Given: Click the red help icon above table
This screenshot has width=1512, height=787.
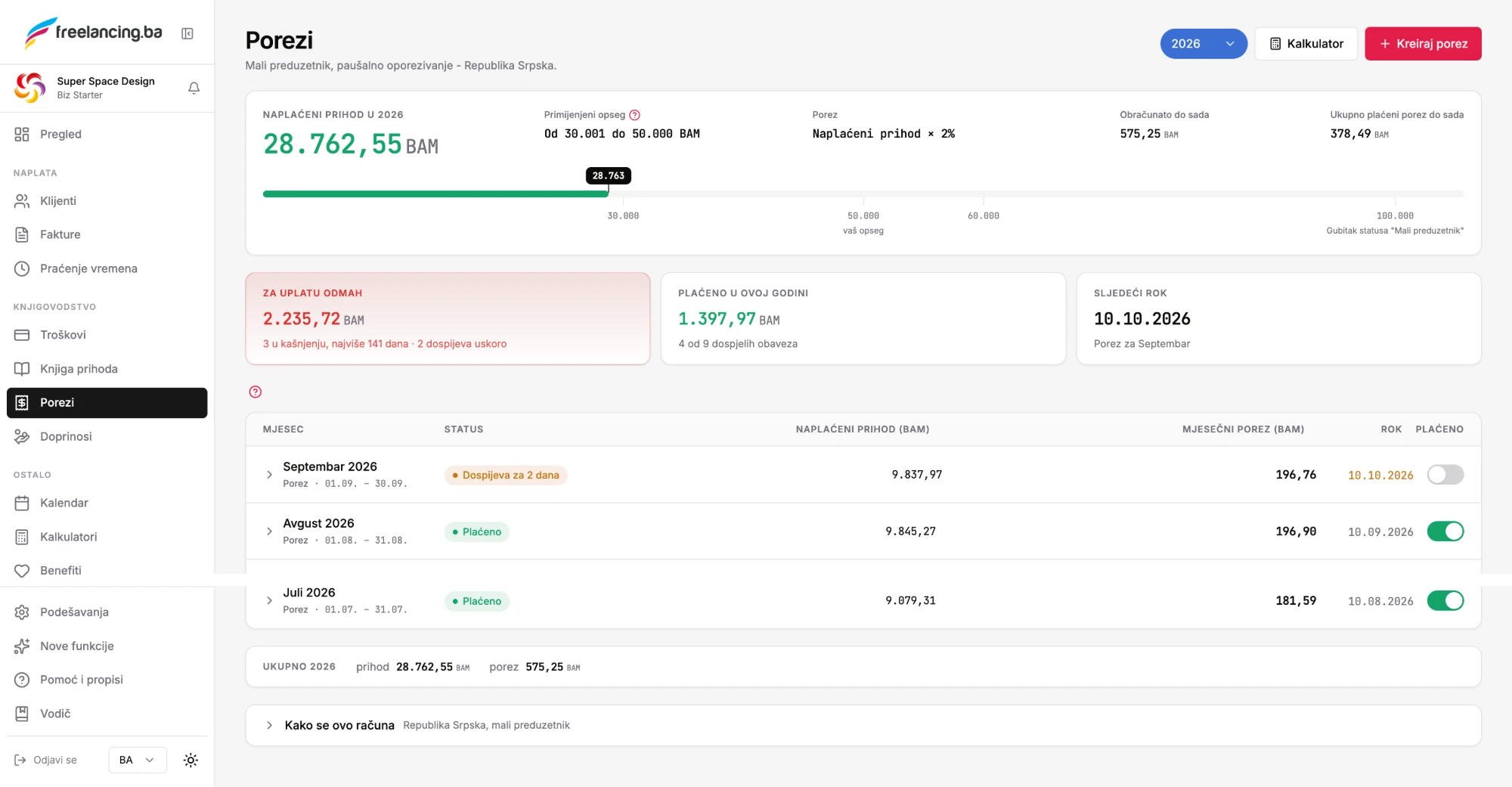Looking at the screenshot, I should pyautogui.click(x=256, y=392).
